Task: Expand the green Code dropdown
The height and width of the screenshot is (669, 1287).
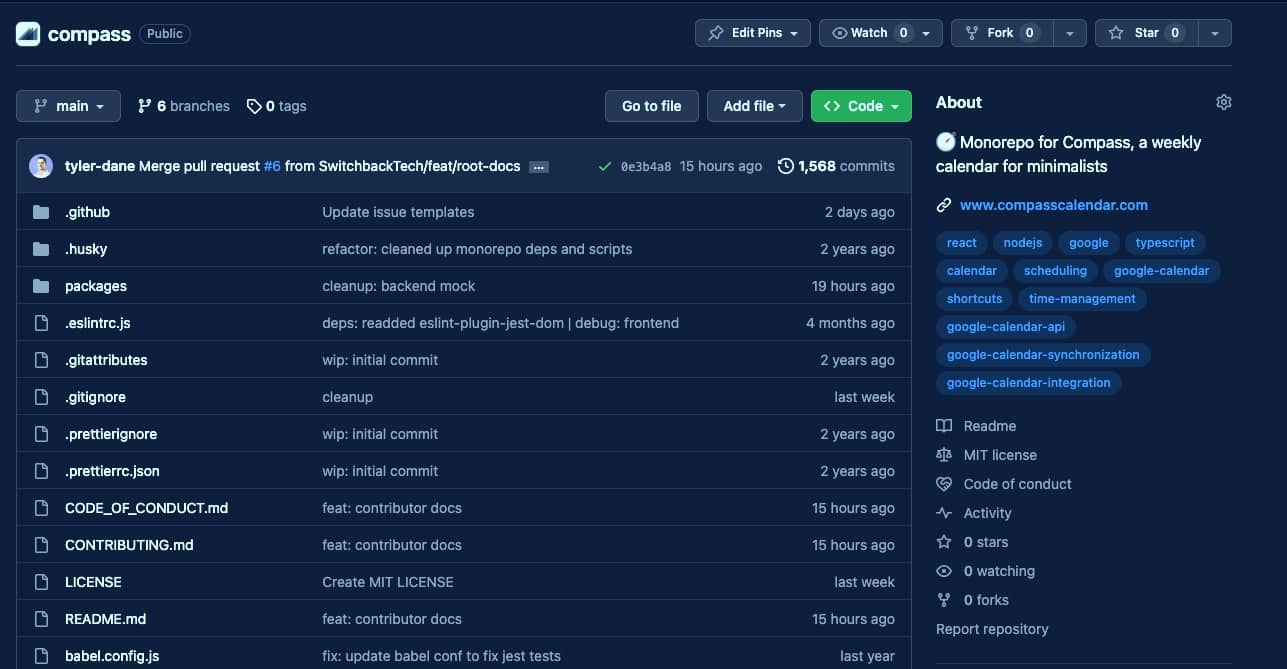Action: click(x=861, y=106)
